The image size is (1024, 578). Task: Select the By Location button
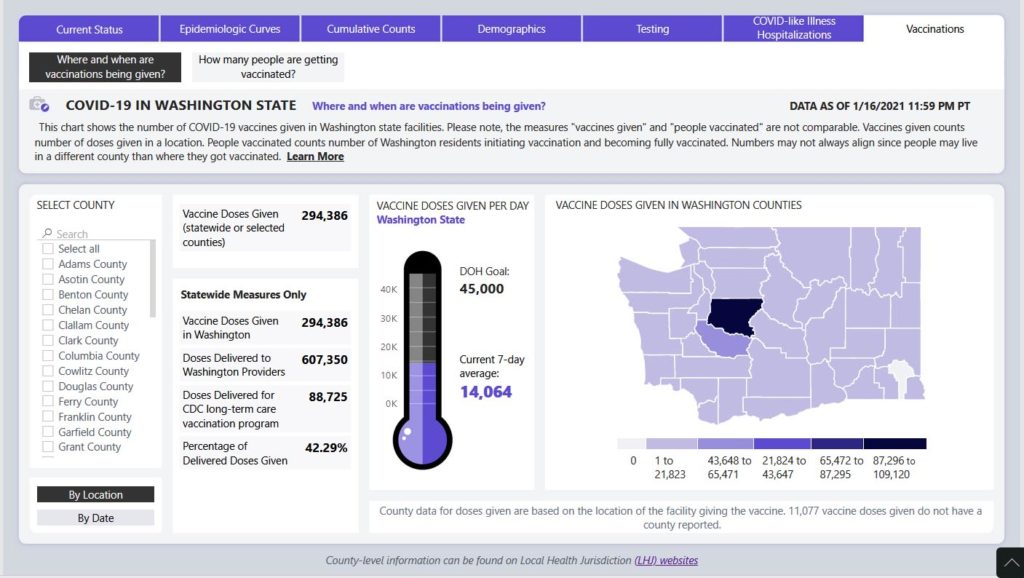click(95, 494)
